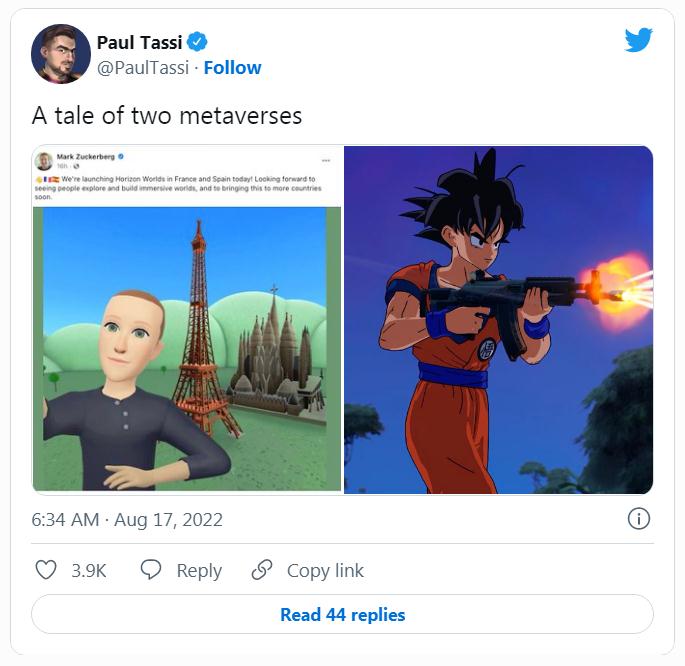Image resolution: width=685 pixels, height=666 pixels.
Task: Click the Reply text label
Action: tap(199, 570)
